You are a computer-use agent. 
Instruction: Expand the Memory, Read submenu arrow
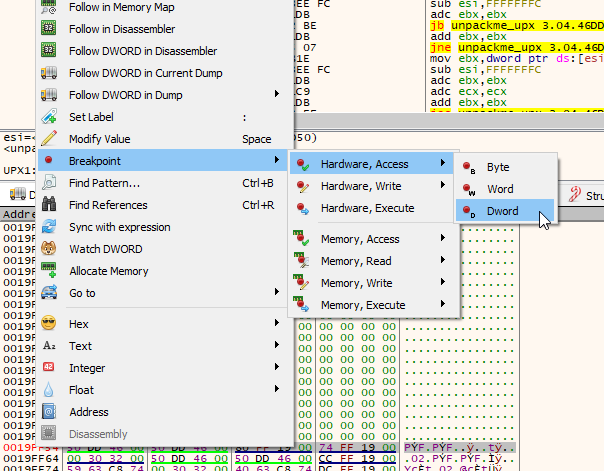point(443,260)
